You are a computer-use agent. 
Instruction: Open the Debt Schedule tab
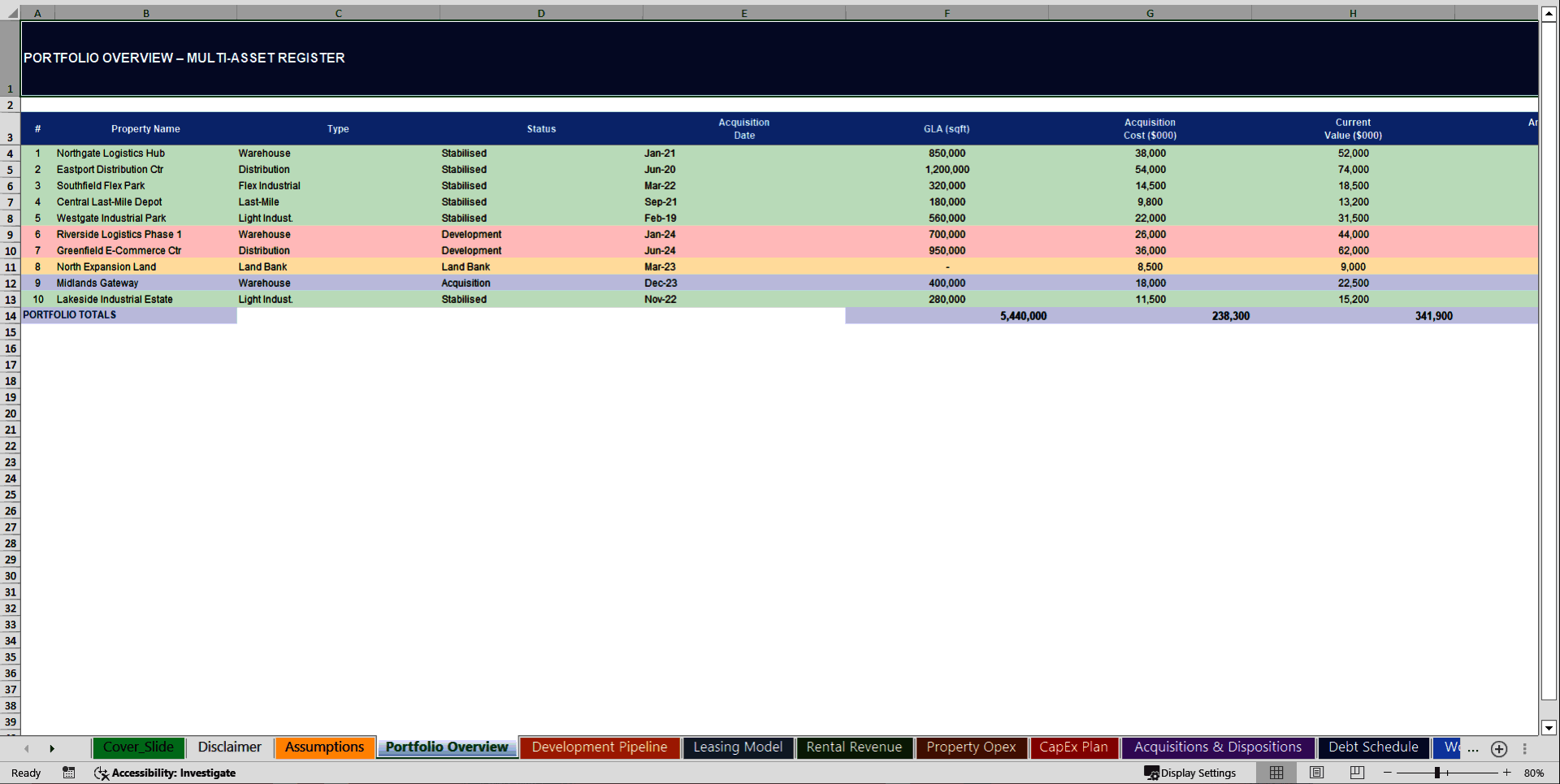click(x=1373, y=747)
